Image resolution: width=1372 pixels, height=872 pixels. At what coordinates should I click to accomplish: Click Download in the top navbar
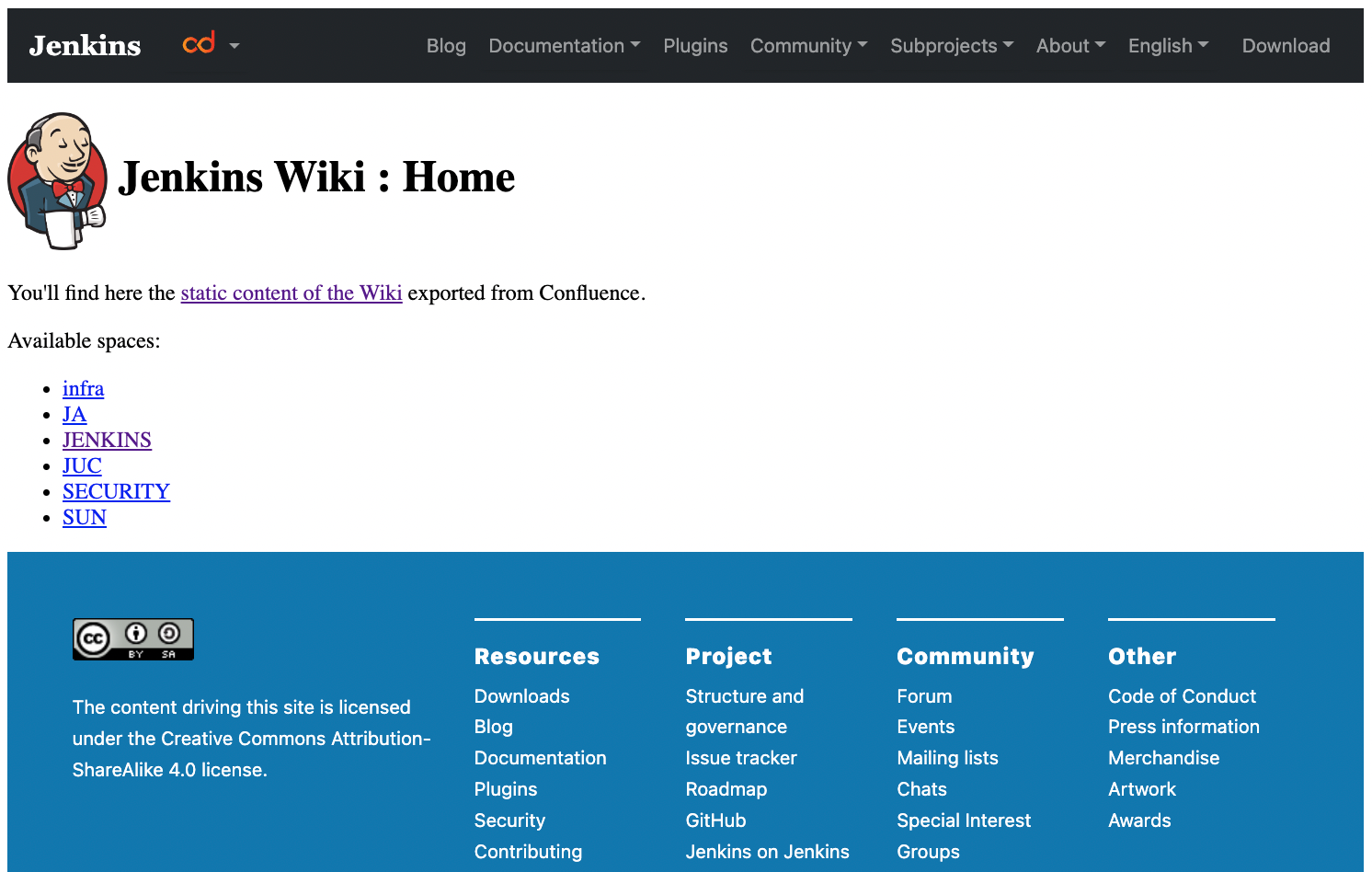point(1286,46)
